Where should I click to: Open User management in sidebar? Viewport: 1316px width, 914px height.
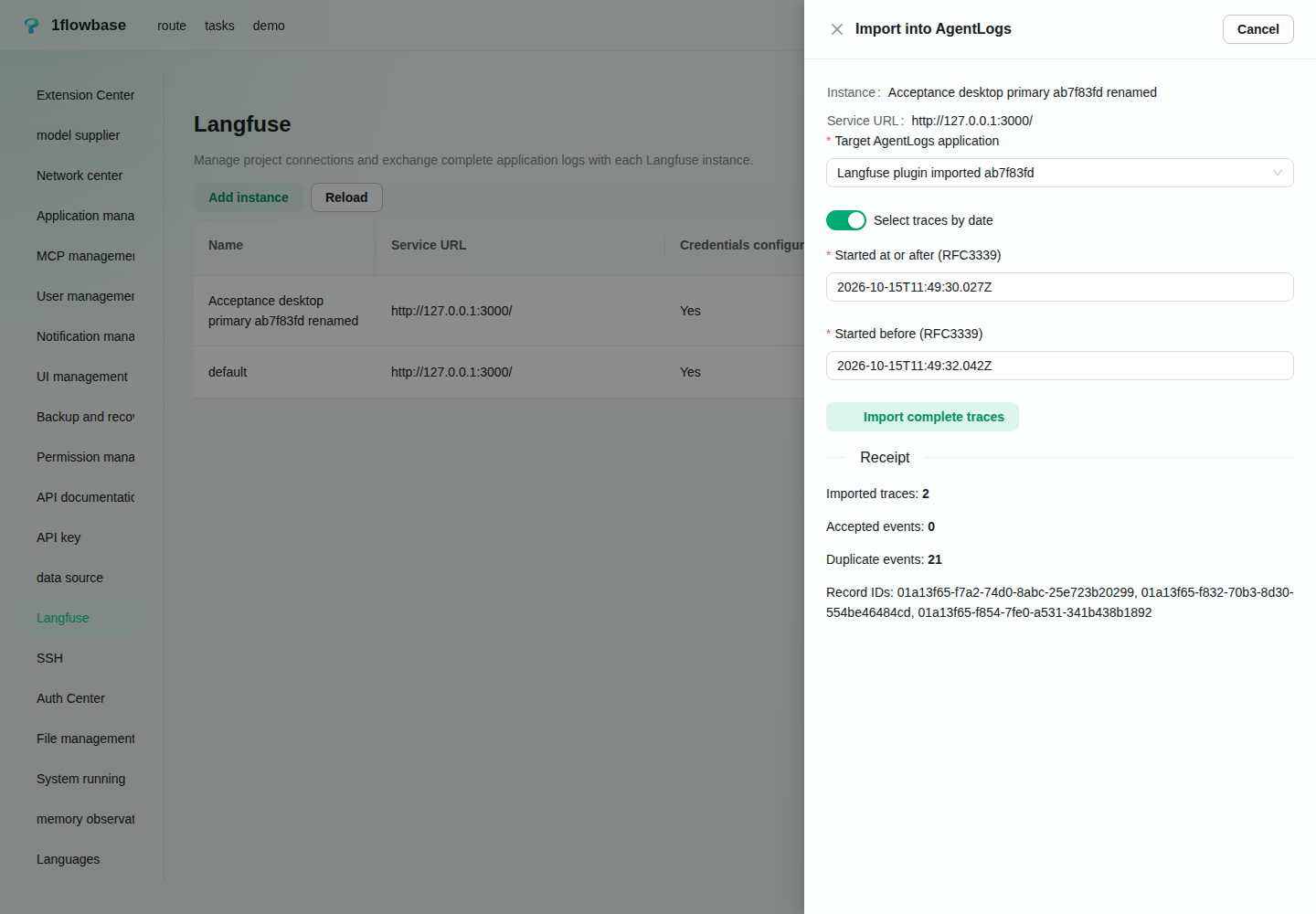click(82, 296)
